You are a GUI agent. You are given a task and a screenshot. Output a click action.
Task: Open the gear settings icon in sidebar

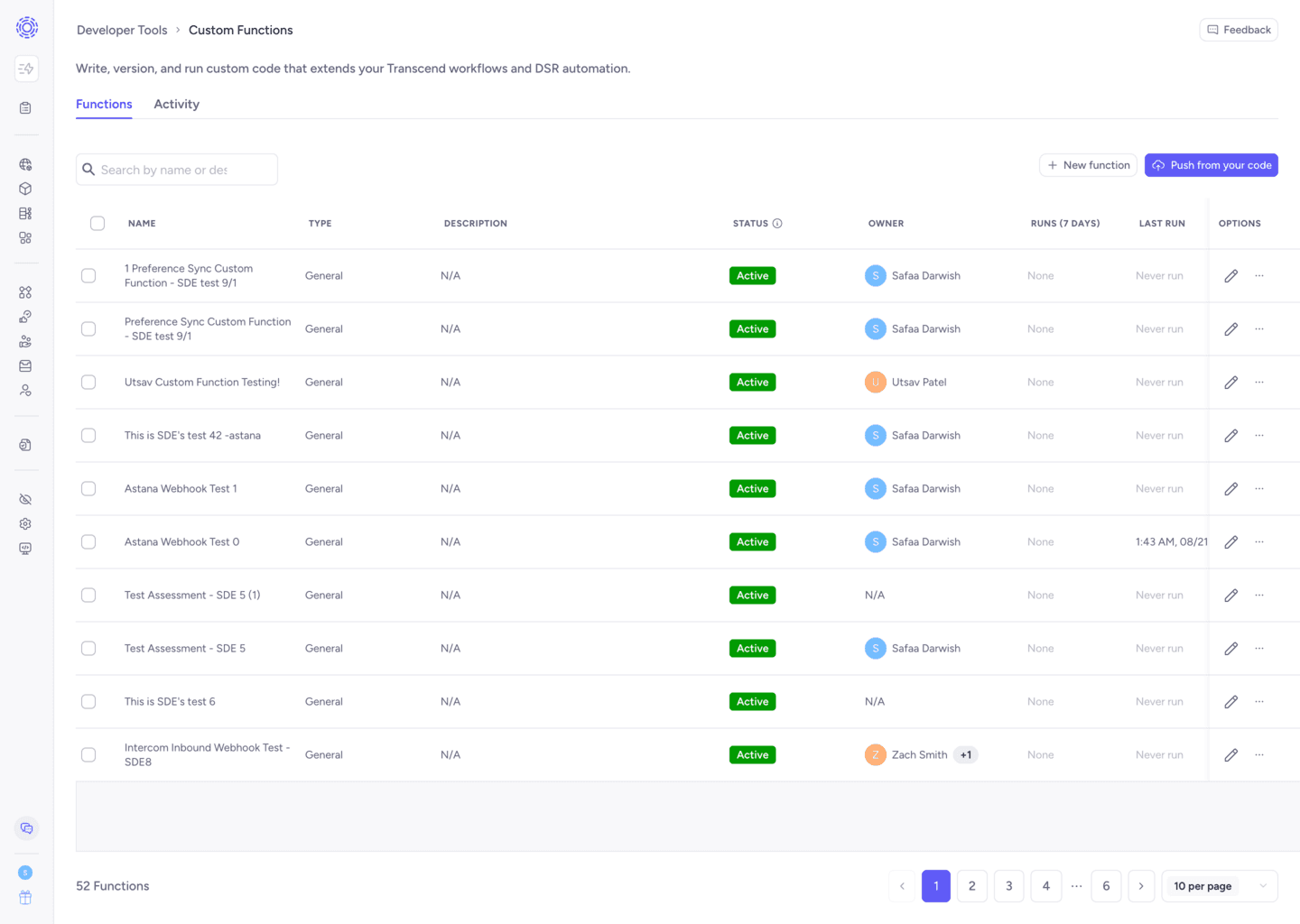click(25, 523)
